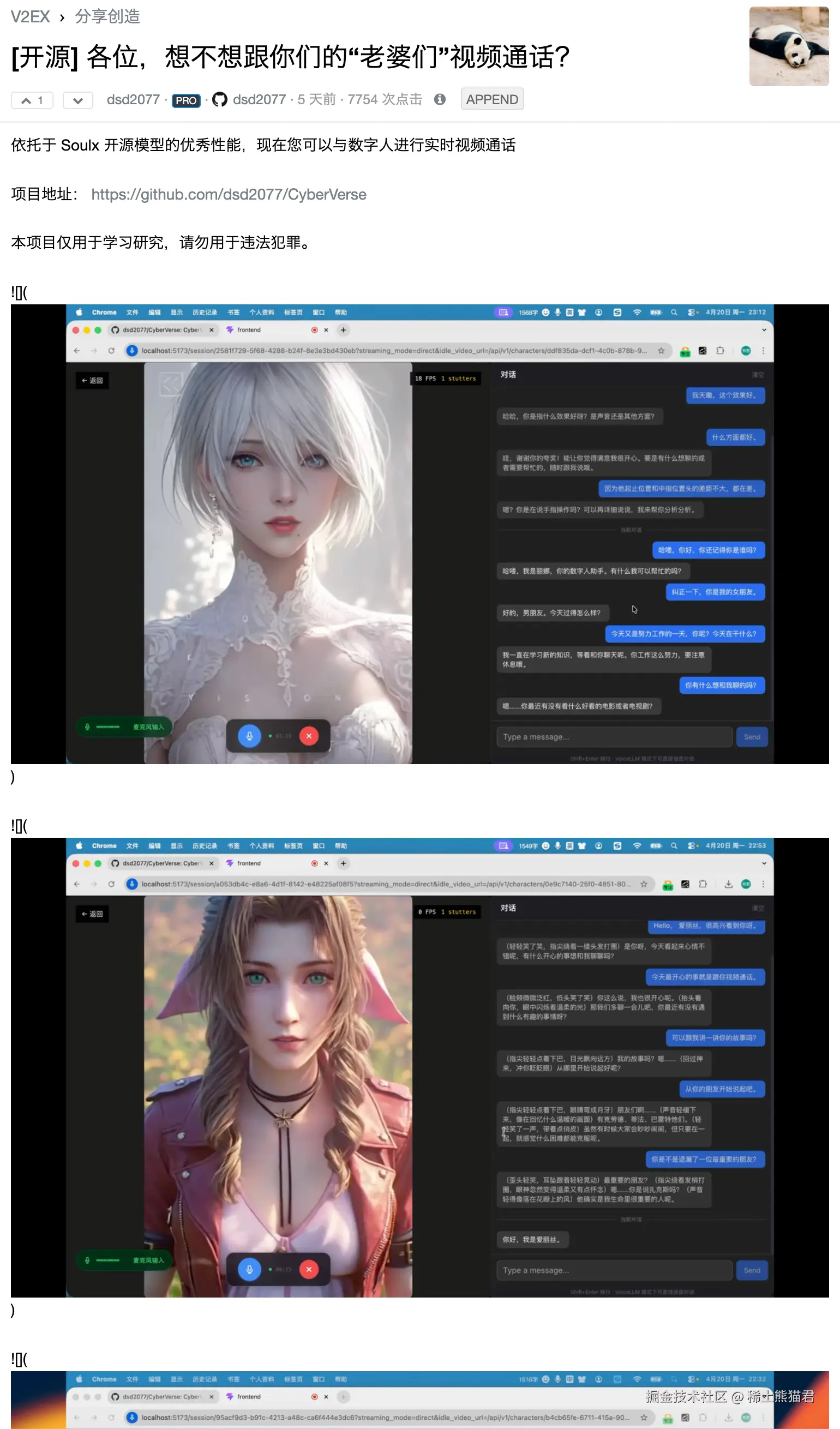840x1429 pixels.
Task: Open the 帮助 menu in the second screenshot's menu bar
Action: [341, 846]
